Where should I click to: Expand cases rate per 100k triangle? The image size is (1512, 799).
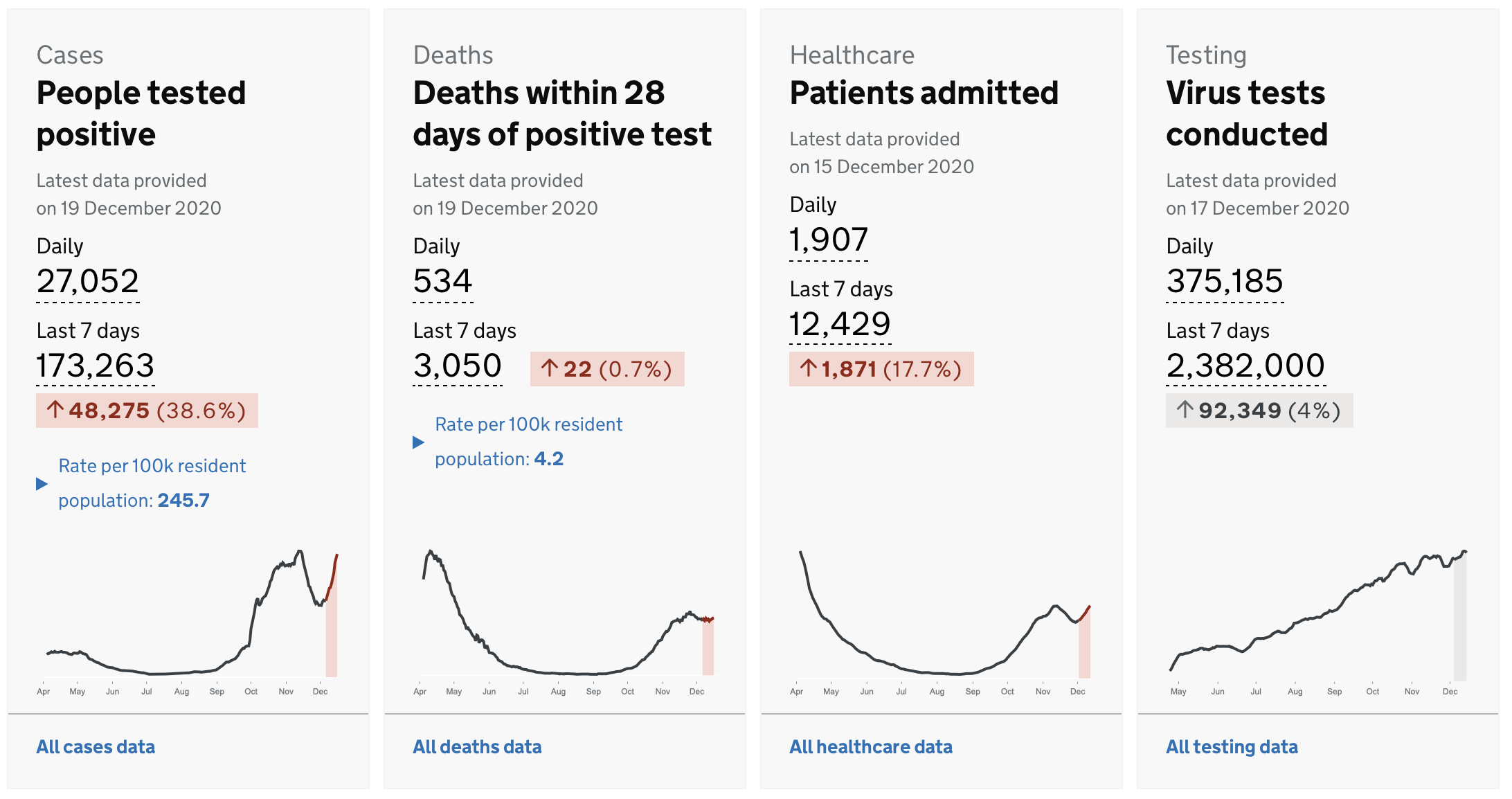pyautogui.click(x=42, y=484)
